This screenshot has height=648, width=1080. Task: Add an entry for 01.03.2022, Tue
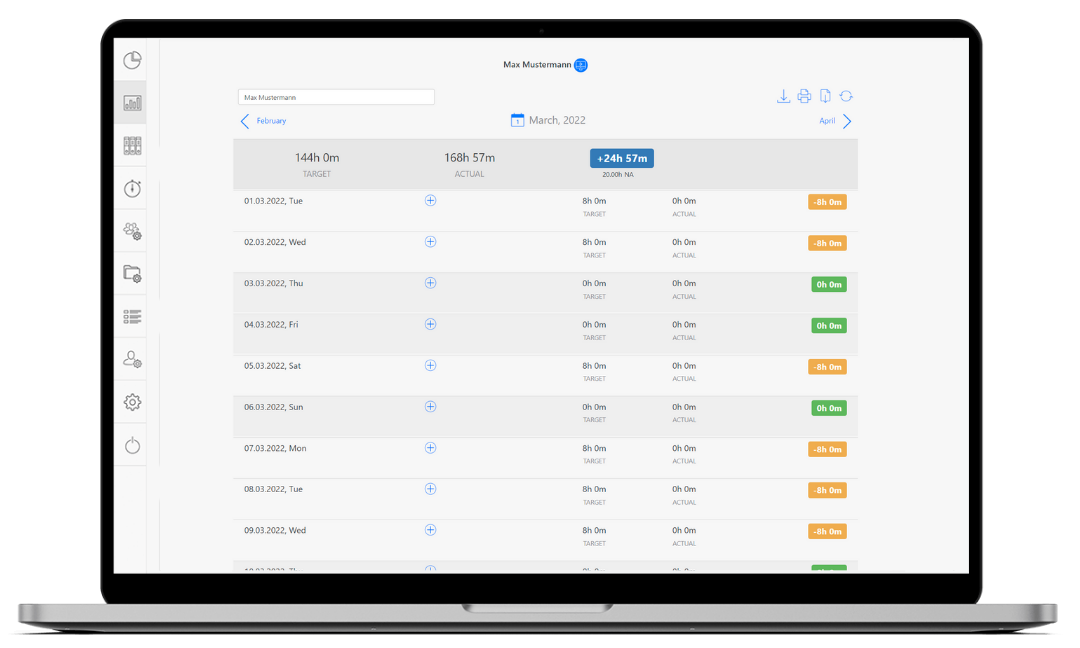coord(430,200)
